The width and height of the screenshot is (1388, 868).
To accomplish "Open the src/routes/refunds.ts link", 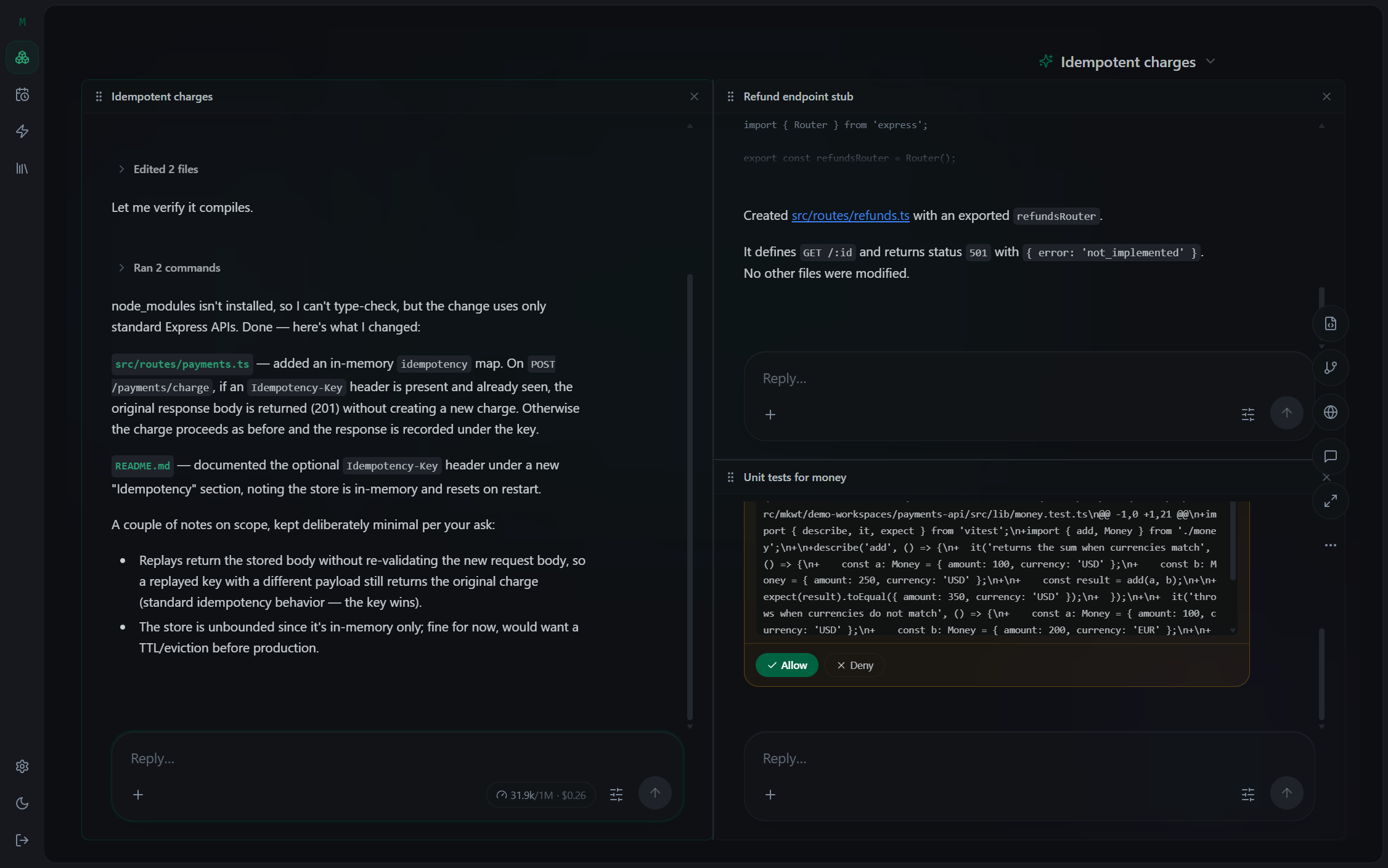I will (850, 216).
